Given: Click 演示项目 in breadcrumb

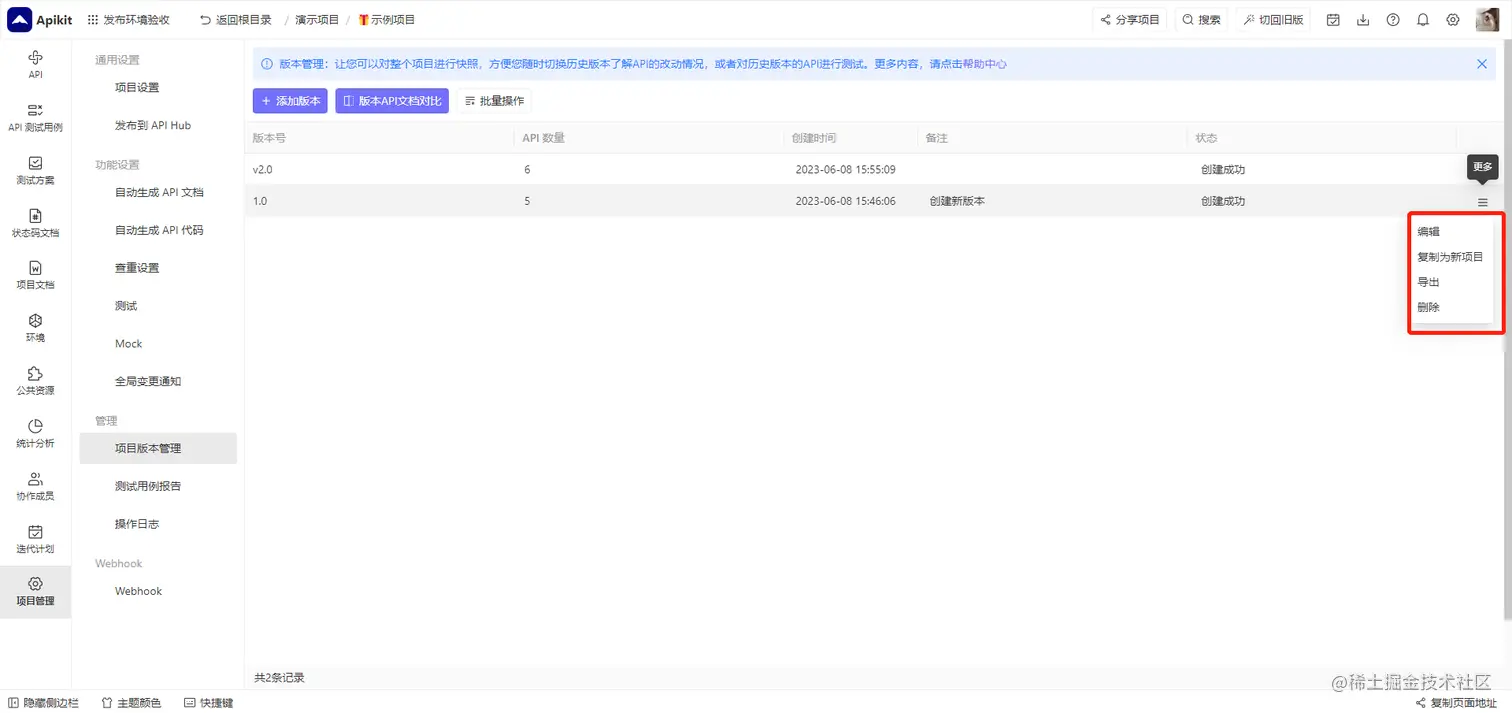Looking at the screenshot, I should [x=317, y=20].
